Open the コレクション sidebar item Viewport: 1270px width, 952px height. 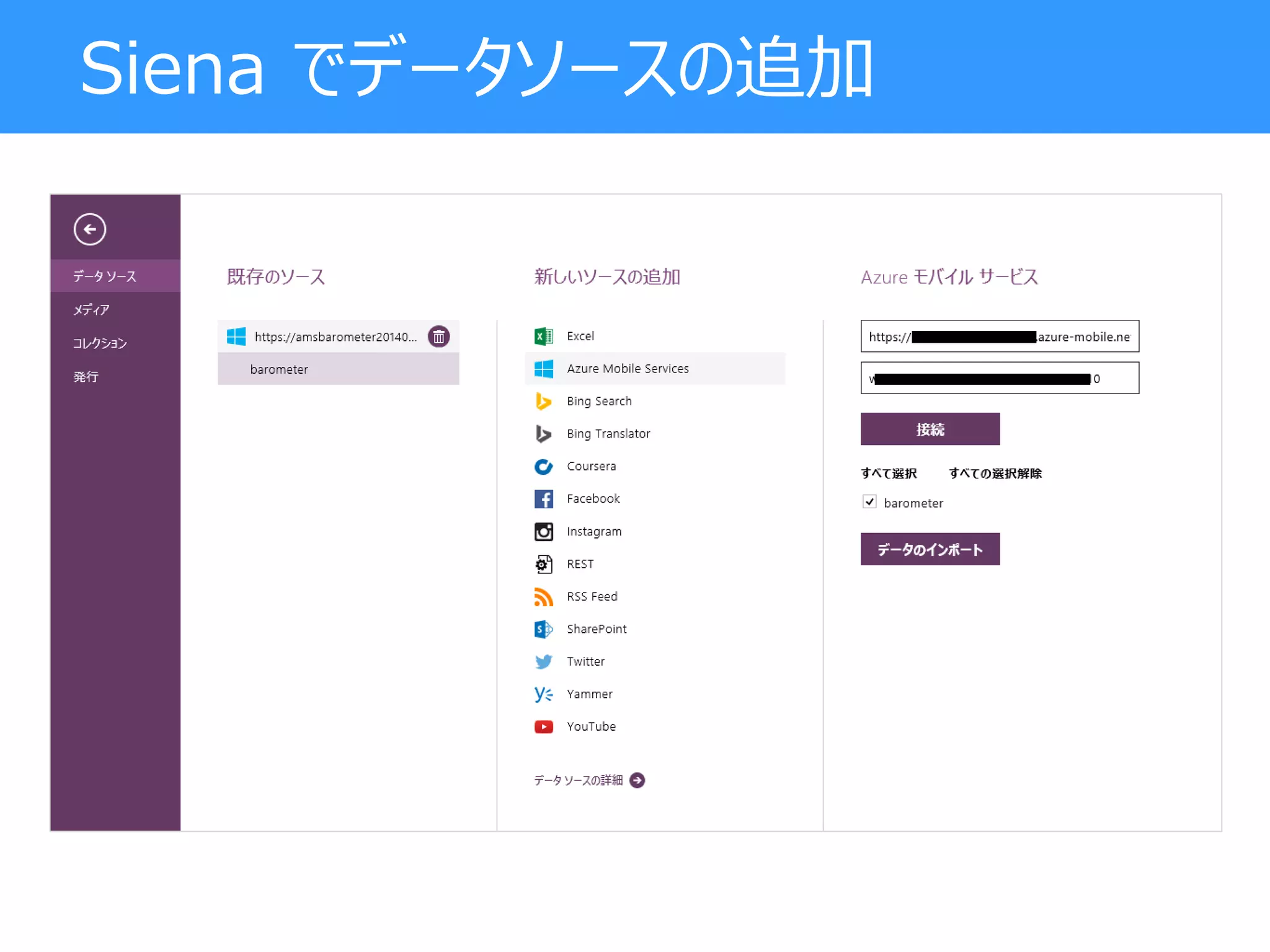pyautogui.click(x=100, y=343)
